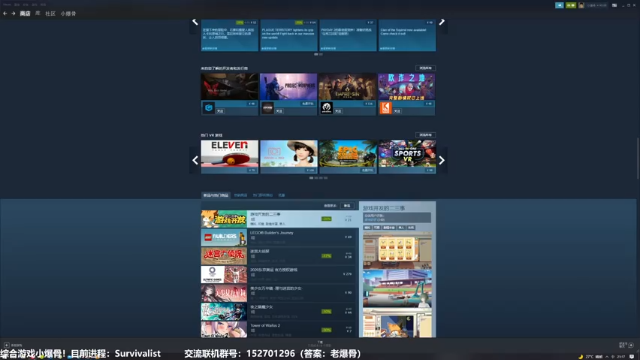Click the green friends/notification icon in title bar
640x360 pixels.
point(571,5)
